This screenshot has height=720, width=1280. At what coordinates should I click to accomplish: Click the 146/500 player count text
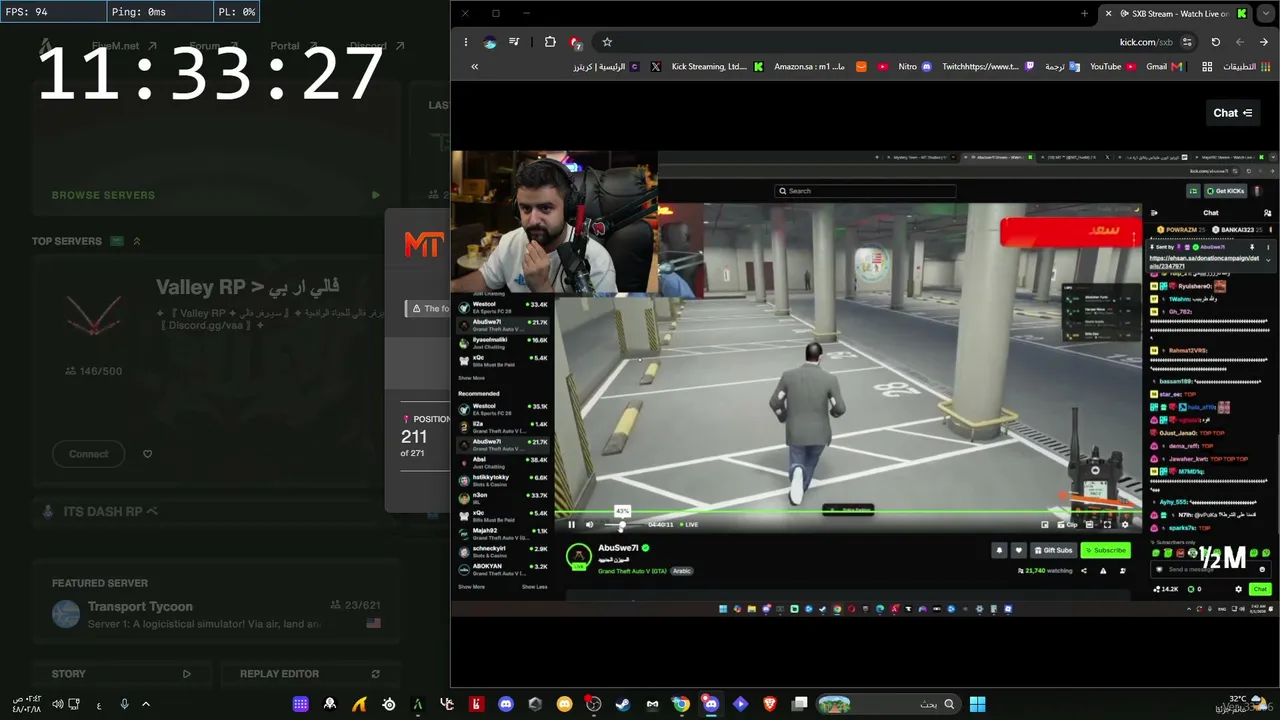(x=93, y=371)
